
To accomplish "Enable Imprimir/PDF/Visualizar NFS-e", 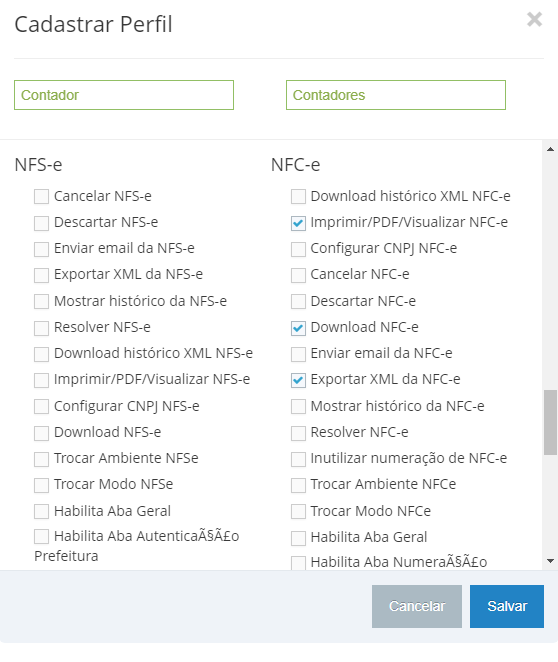I will [x=41, y=380].
